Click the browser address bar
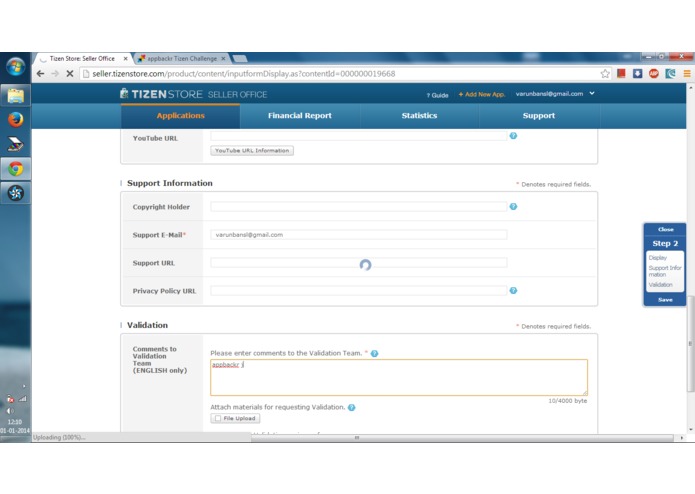Screen dimensions: 695x494 (x=339, y=74)
